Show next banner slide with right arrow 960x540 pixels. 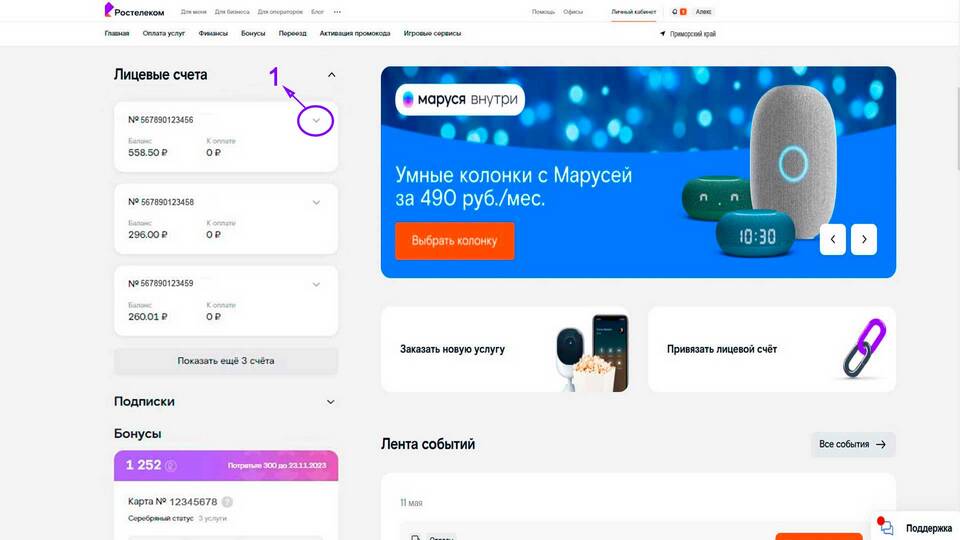click(x=864, y=239)
